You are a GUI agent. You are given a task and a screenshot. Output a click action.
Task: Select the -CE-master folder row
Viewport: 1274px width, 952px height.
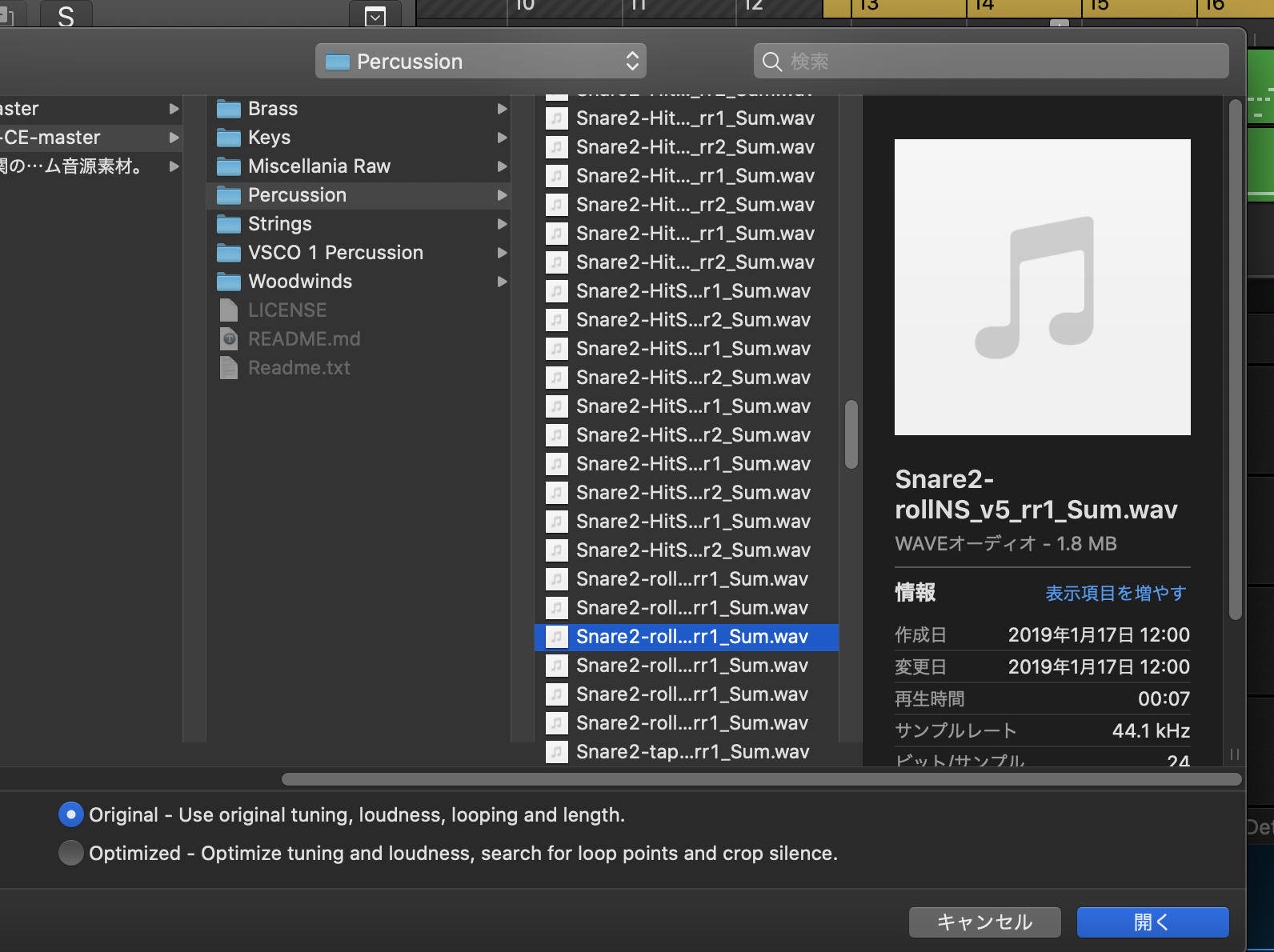90,138
